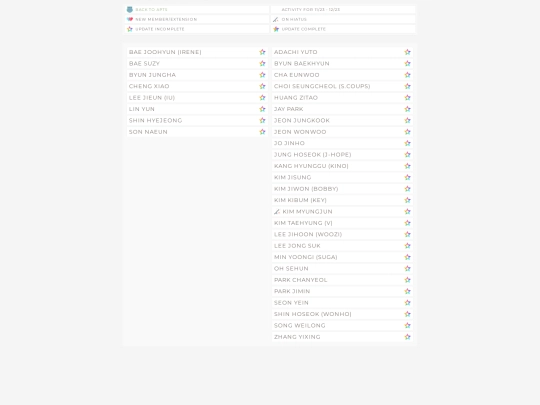Select the Byun Baekhyun name
The height and width of the screenshot is (405, 540).
pyautogui.click(x=302, y=63)
